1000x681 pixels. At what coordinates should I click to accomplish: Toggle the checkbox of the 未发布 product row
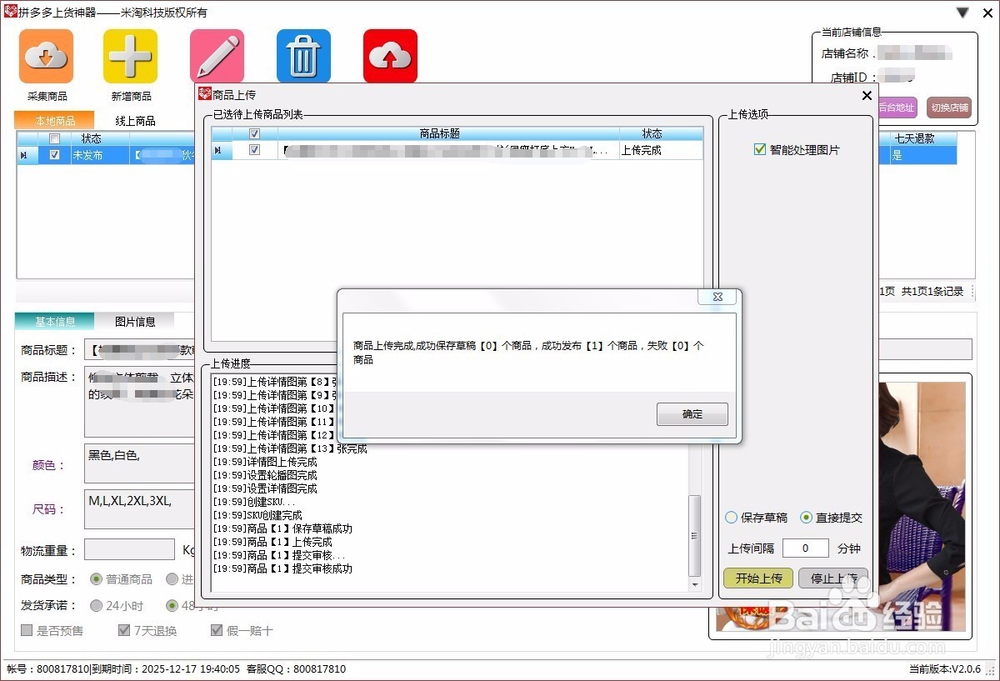click(x=54, y=154)
